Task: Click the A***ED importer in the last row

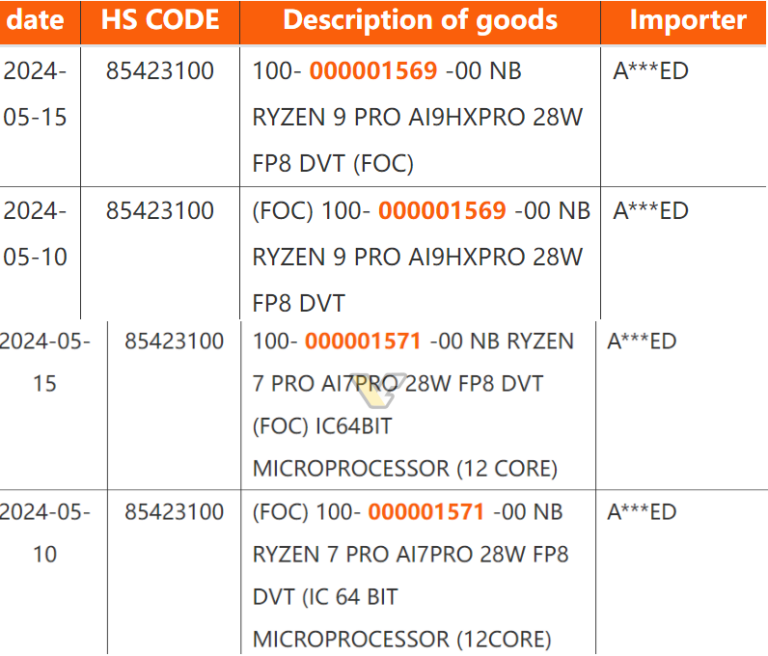Action: click(642, 512)
